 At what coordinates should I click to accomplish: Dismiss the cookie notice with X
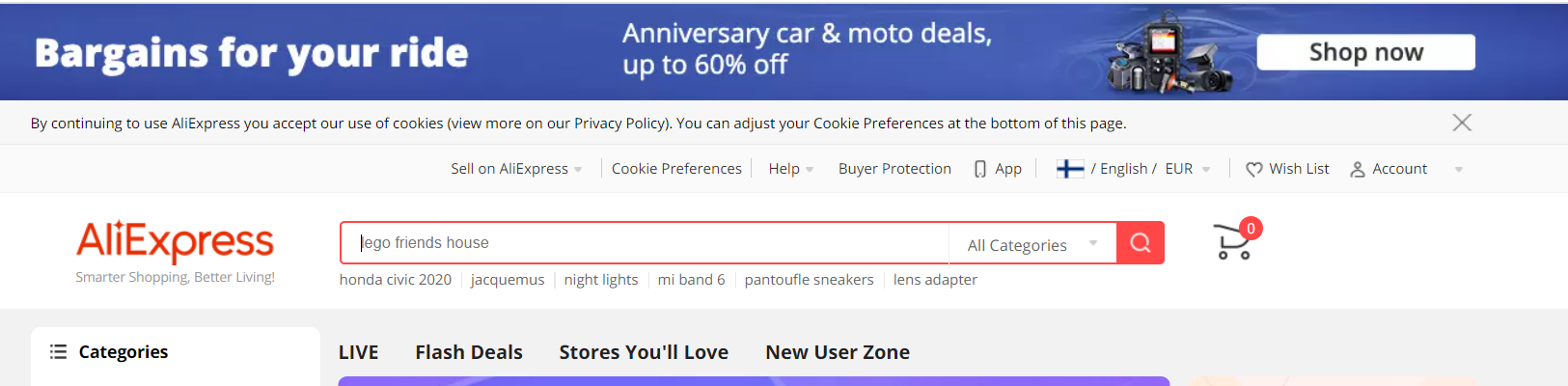click(1462, 123)
